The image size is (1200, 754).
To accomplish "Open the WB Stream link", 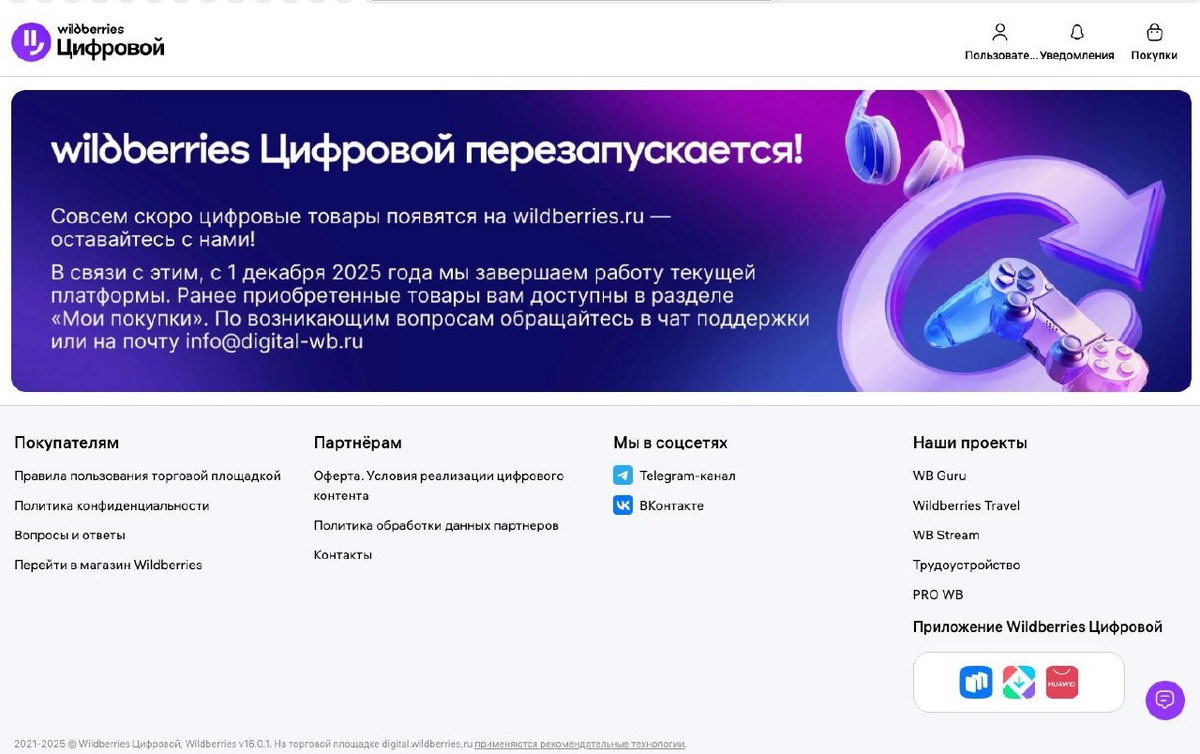I will 946,535.
